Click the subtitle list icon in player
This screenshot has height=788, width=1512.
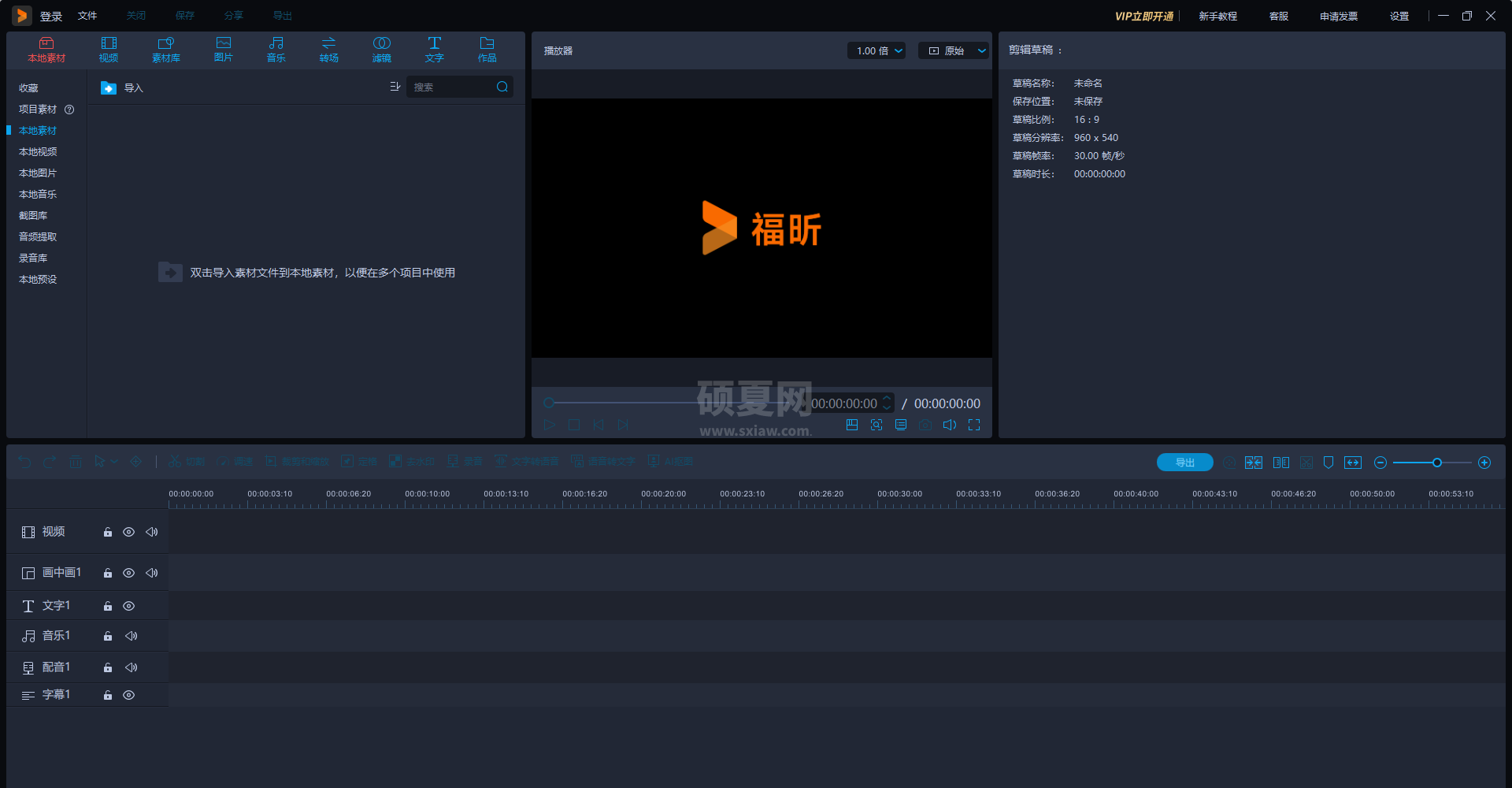[x=901, y=425]
